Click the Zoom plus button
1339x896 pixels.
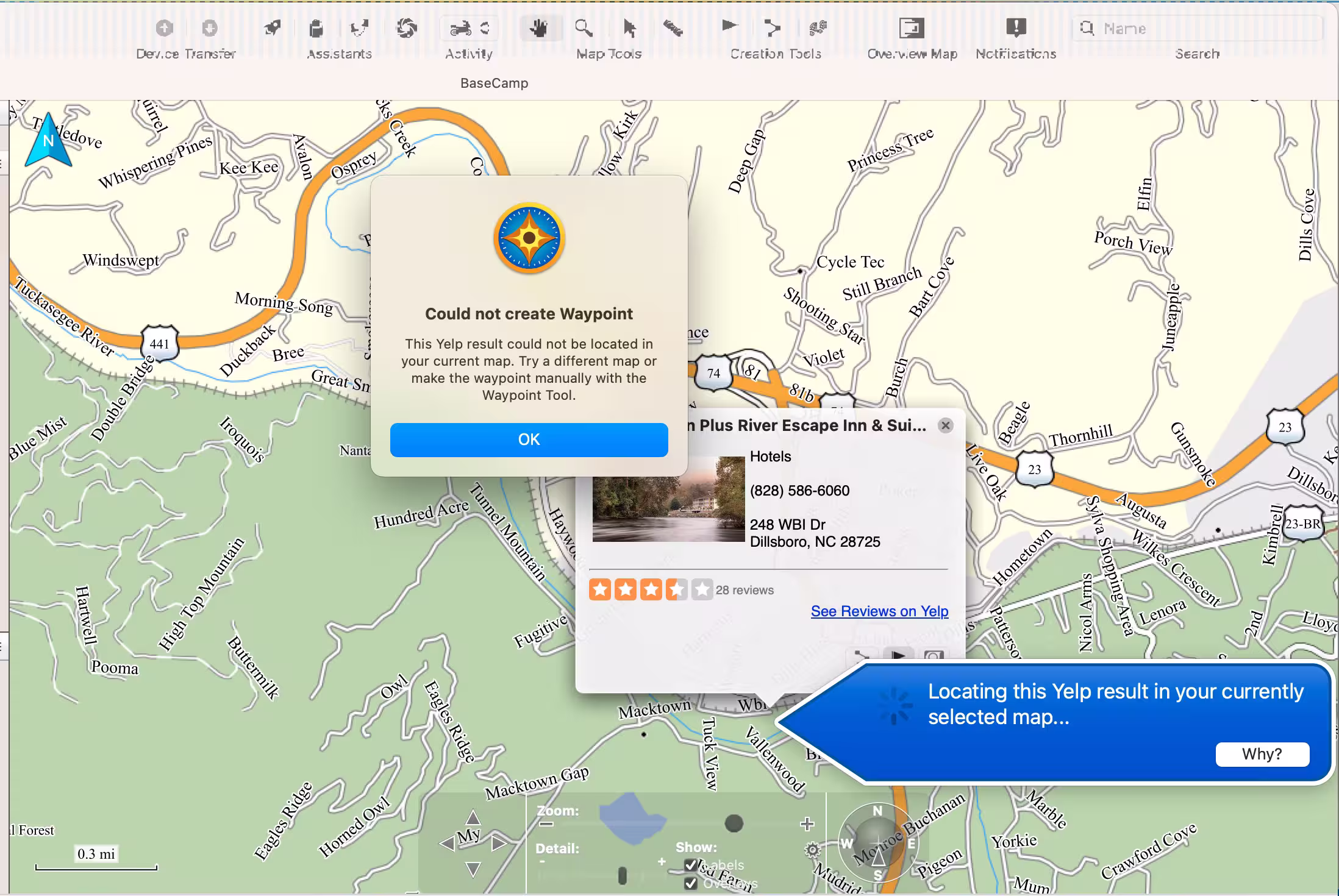point(807,824)
